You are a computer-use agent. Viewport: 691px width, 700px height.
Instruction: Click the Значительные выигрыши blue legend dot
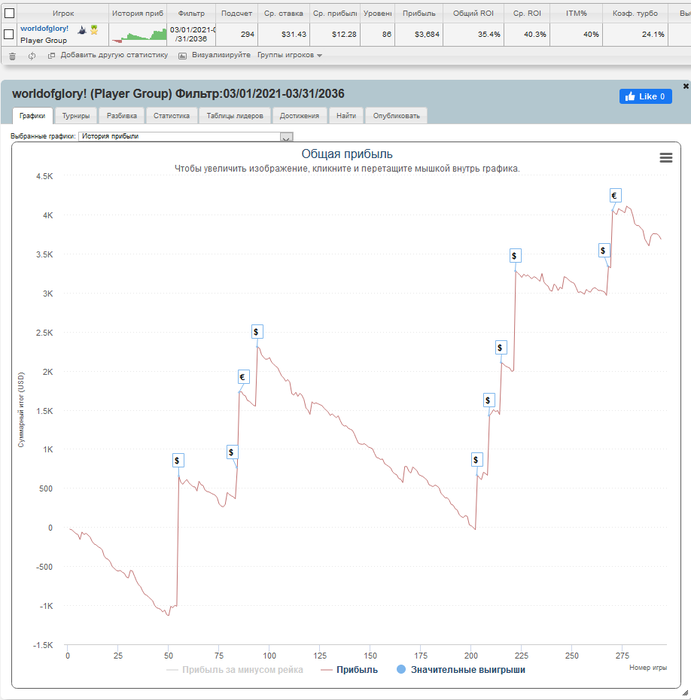point(401,669)
